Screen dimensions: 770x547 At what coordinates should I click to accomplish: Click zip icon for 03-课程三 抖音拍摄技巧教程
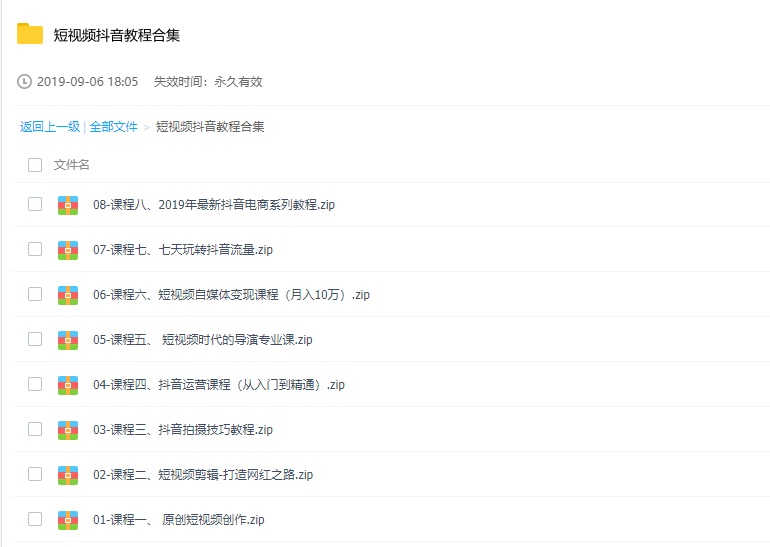point(68,430)
